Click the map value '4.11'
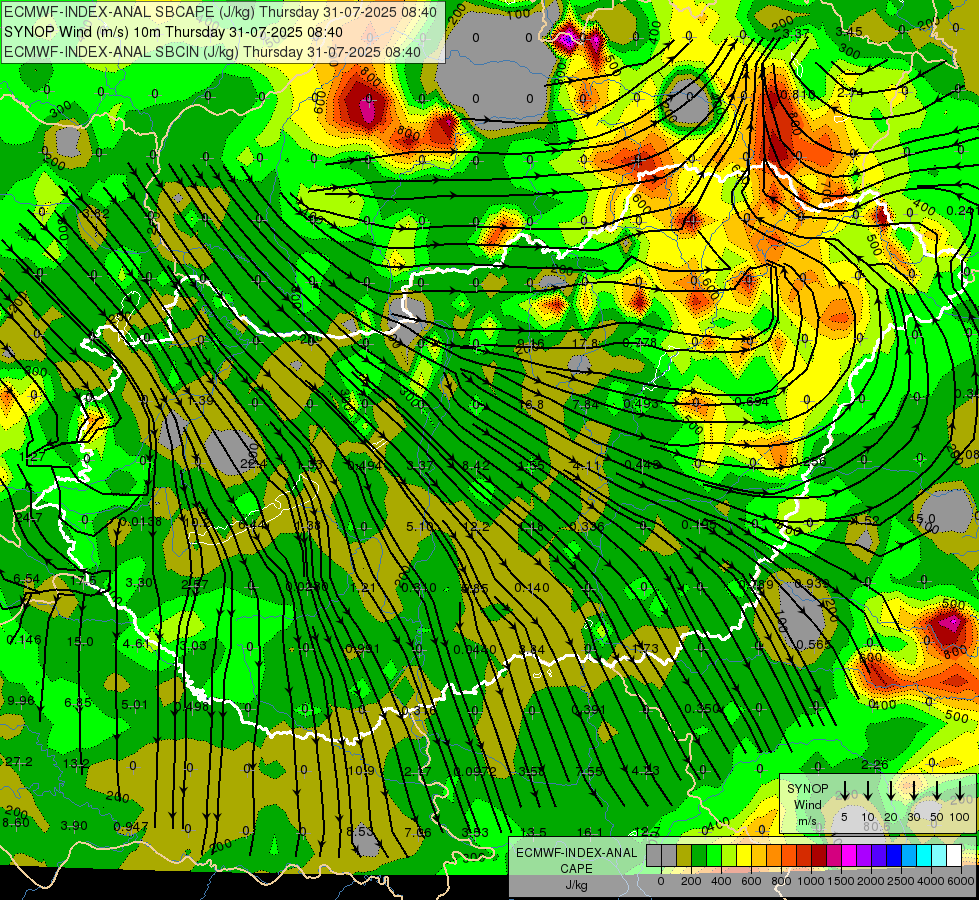This screenshot has height=900, width=979. click(586, 465)
